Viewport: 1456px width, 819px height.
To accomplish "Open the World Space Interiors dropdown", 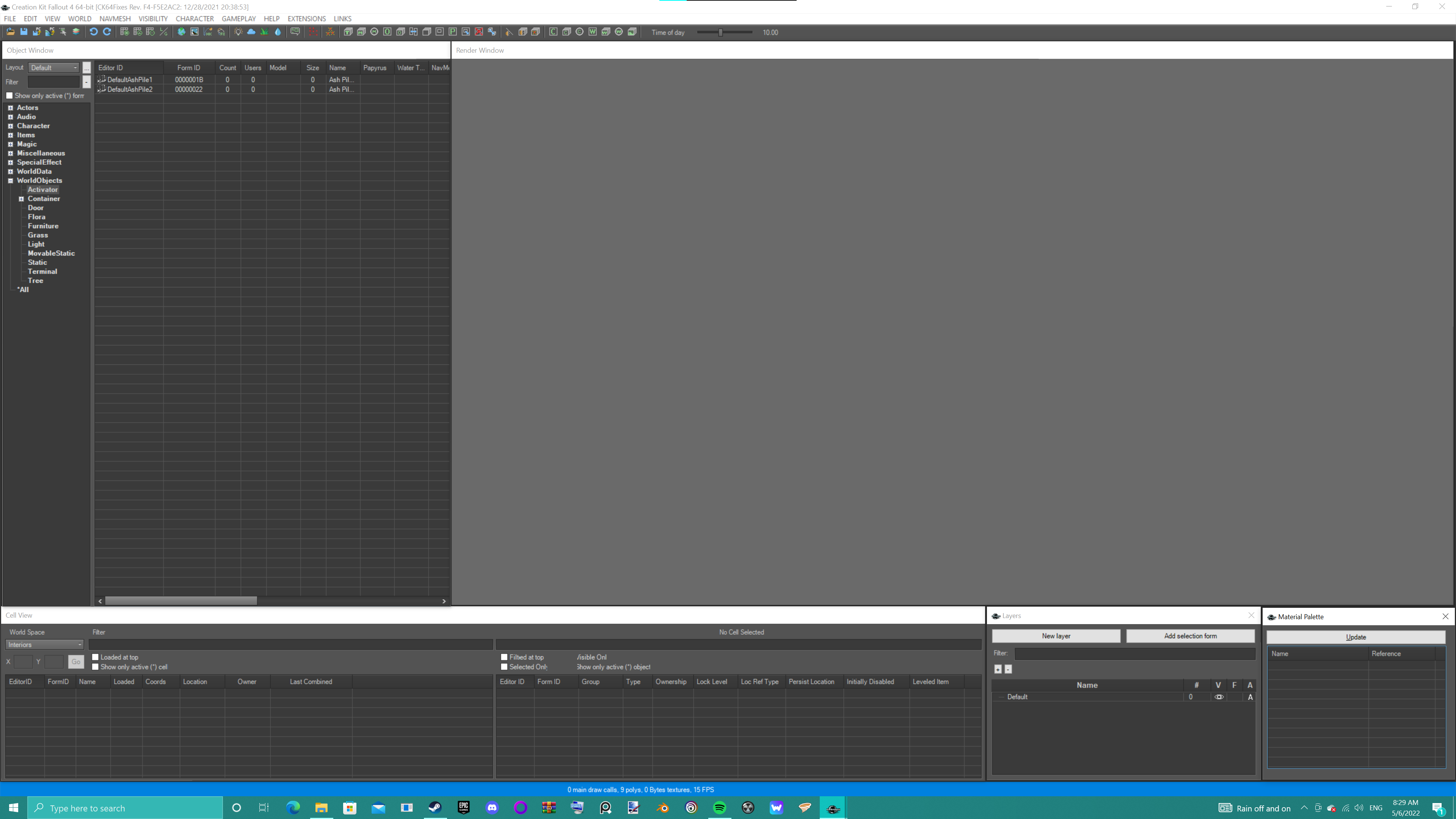I will pyautogui.click(x=45, y=645).
